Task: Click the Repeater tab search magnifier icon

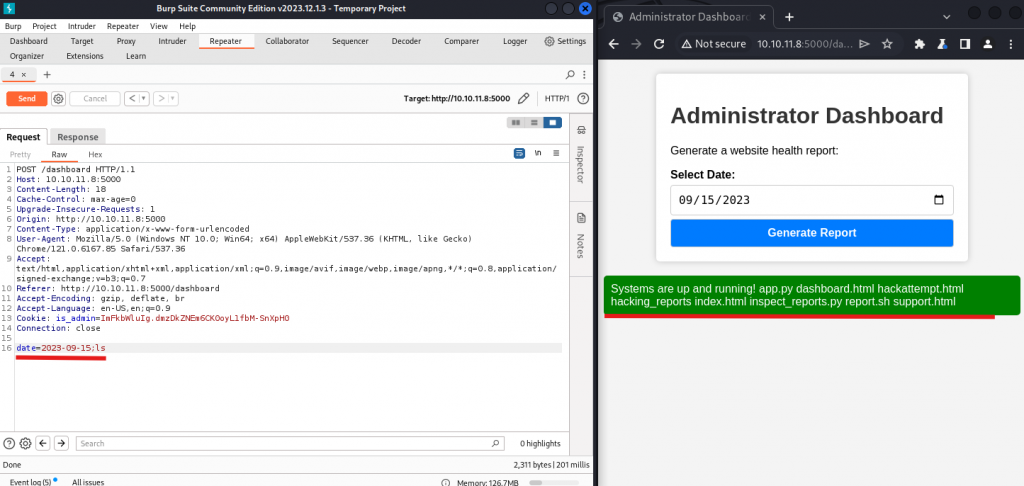Action: point(570,74)
